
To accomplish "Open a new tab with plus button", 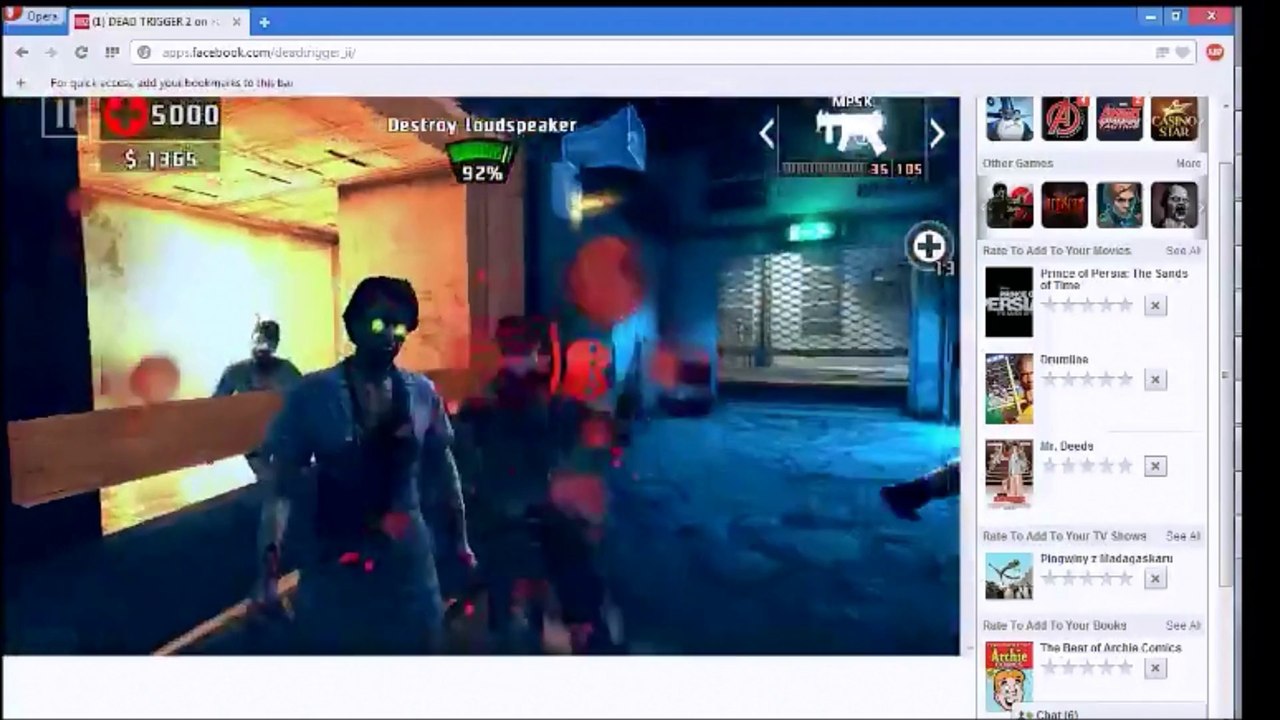I will tap(264, 22).
